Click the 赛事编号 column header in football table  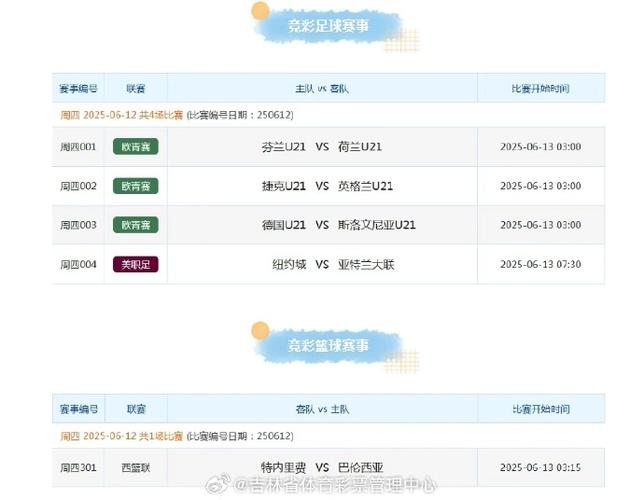[78, 88]
